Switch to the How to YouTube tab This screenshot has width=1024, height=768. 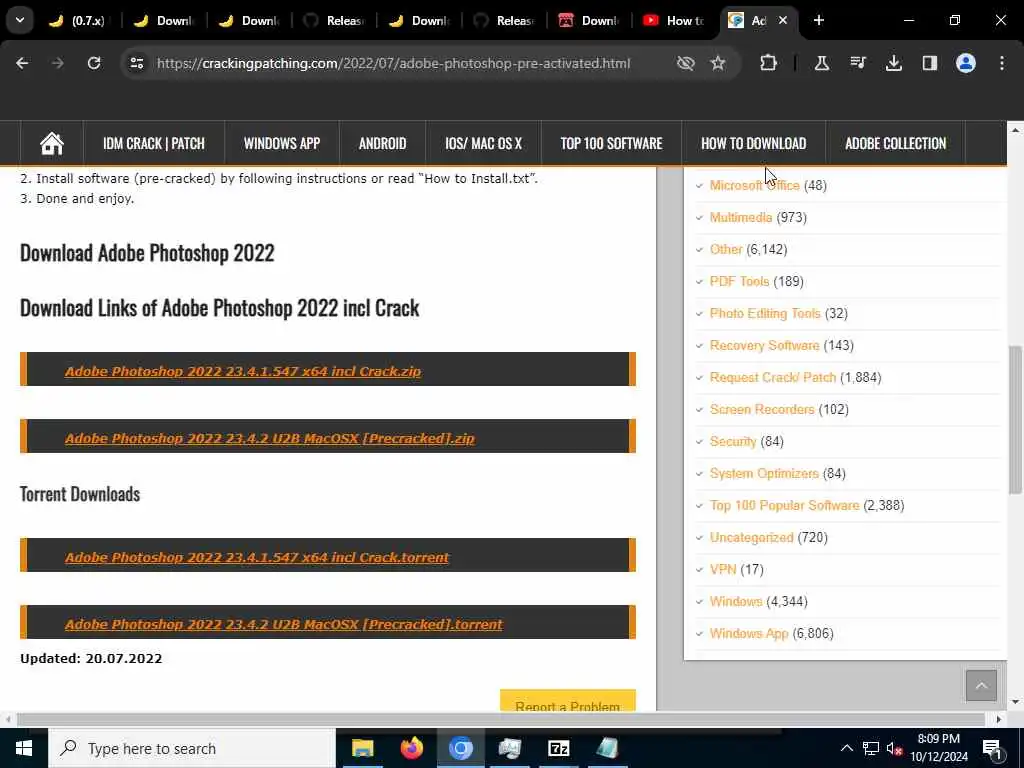pos(674,20)
